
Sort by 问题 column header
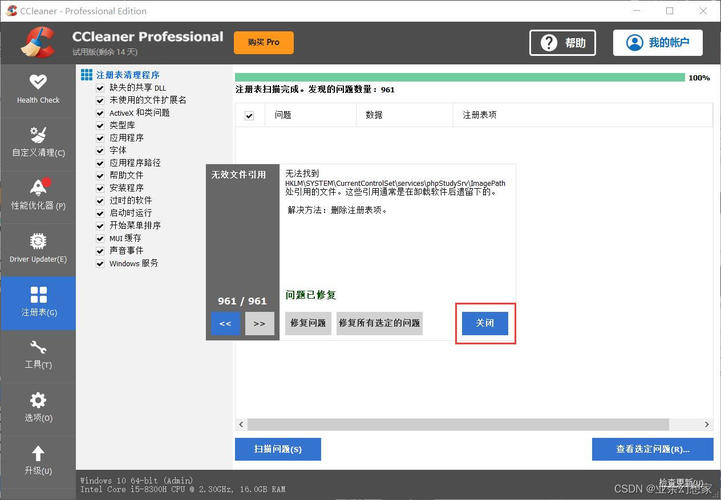click(310, 115)
